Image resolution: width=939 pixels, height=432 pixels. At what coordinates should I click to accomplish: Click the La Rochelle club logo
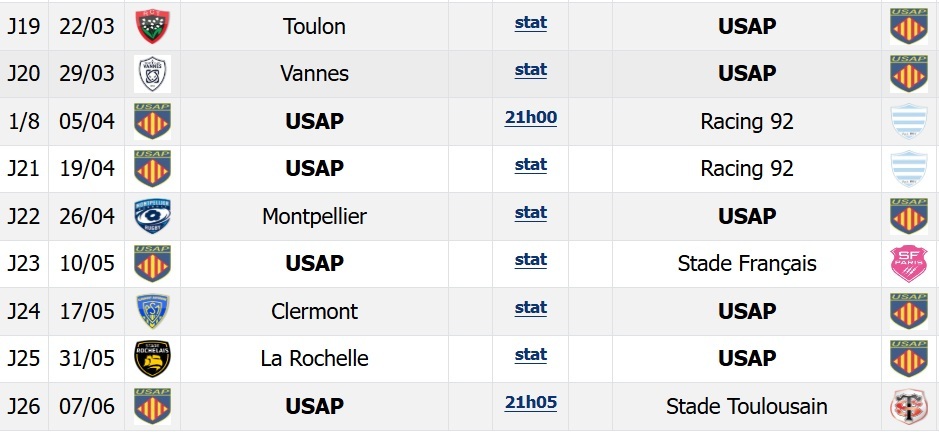(152, 359)
